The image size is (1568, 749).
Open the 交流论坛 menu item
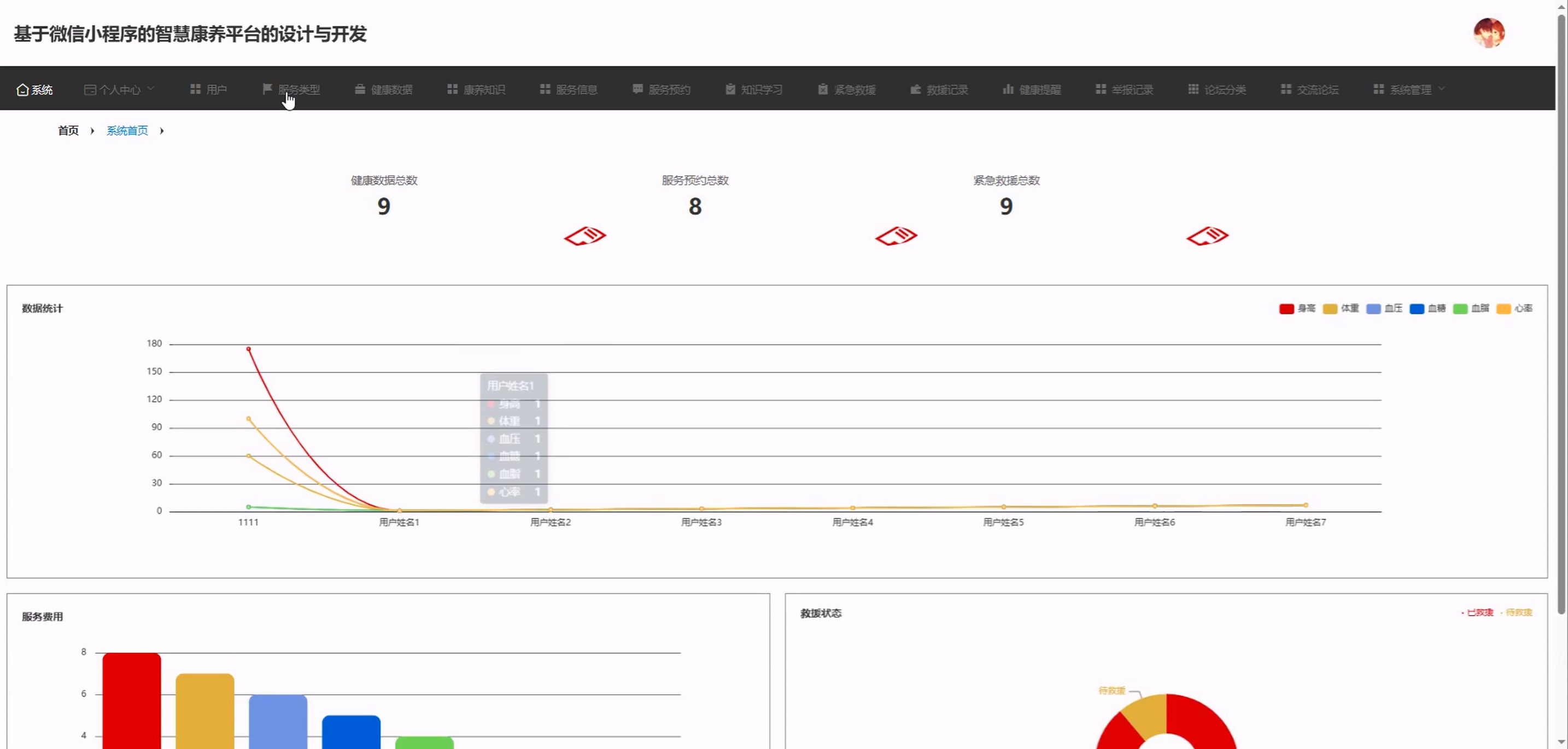pyautogui.click(x=1317, y=90)
